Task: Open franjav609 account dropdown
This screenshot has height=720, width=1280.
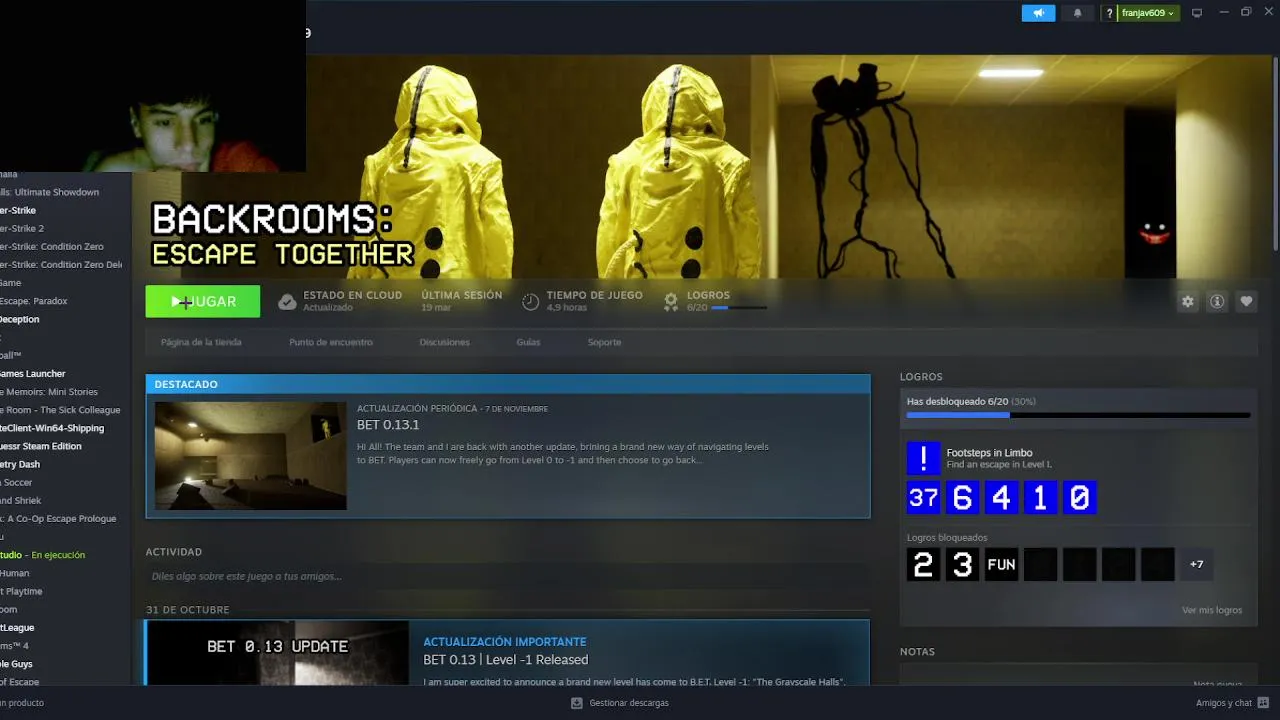Action: tap(1148, 13)
